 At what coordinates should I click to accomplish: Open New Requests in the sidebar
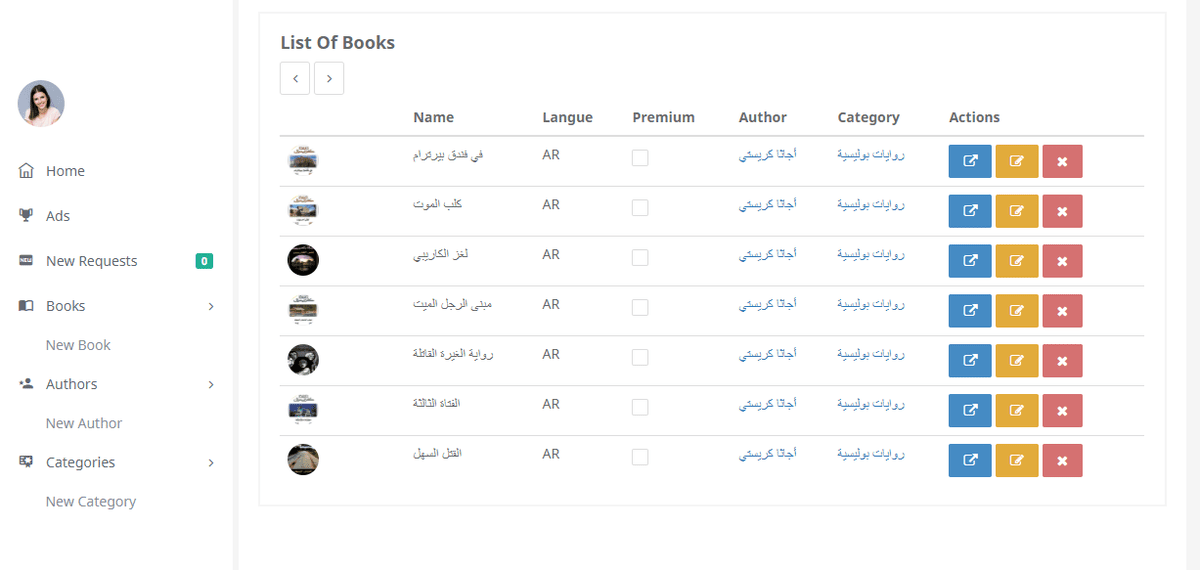(x=92, y=261)
